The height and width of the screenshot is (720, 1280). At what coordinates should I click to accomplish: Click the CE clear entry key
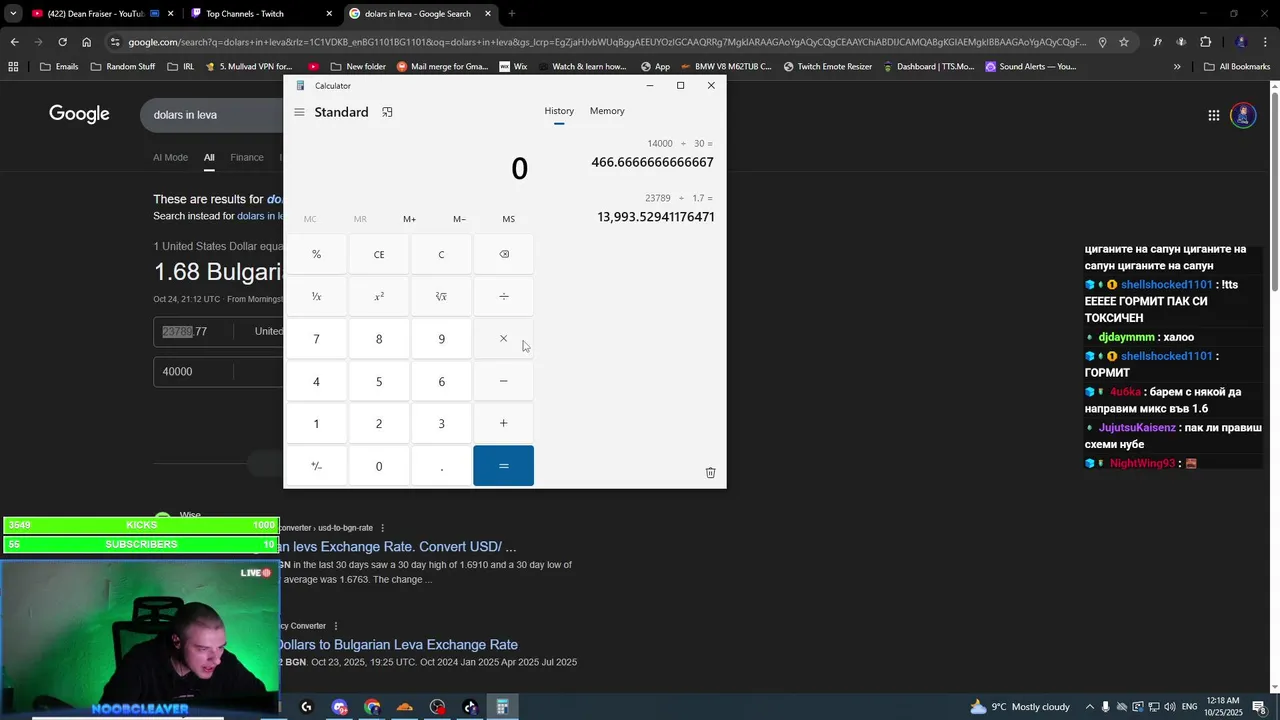pyautogui.click(x=379, y=254)
